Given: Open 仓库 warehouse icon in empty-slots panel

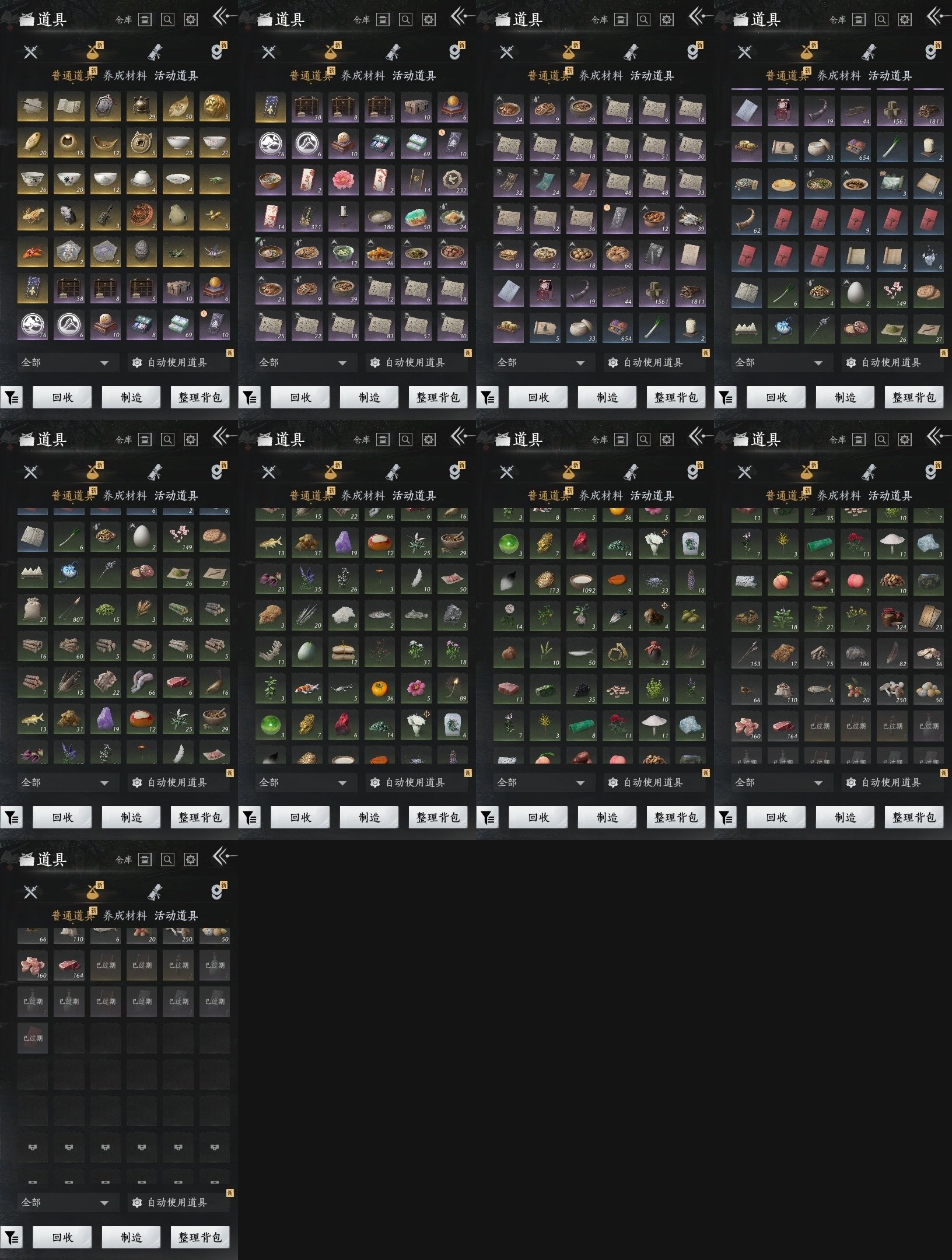Looking at the screenshot, I should pos(145,859).
